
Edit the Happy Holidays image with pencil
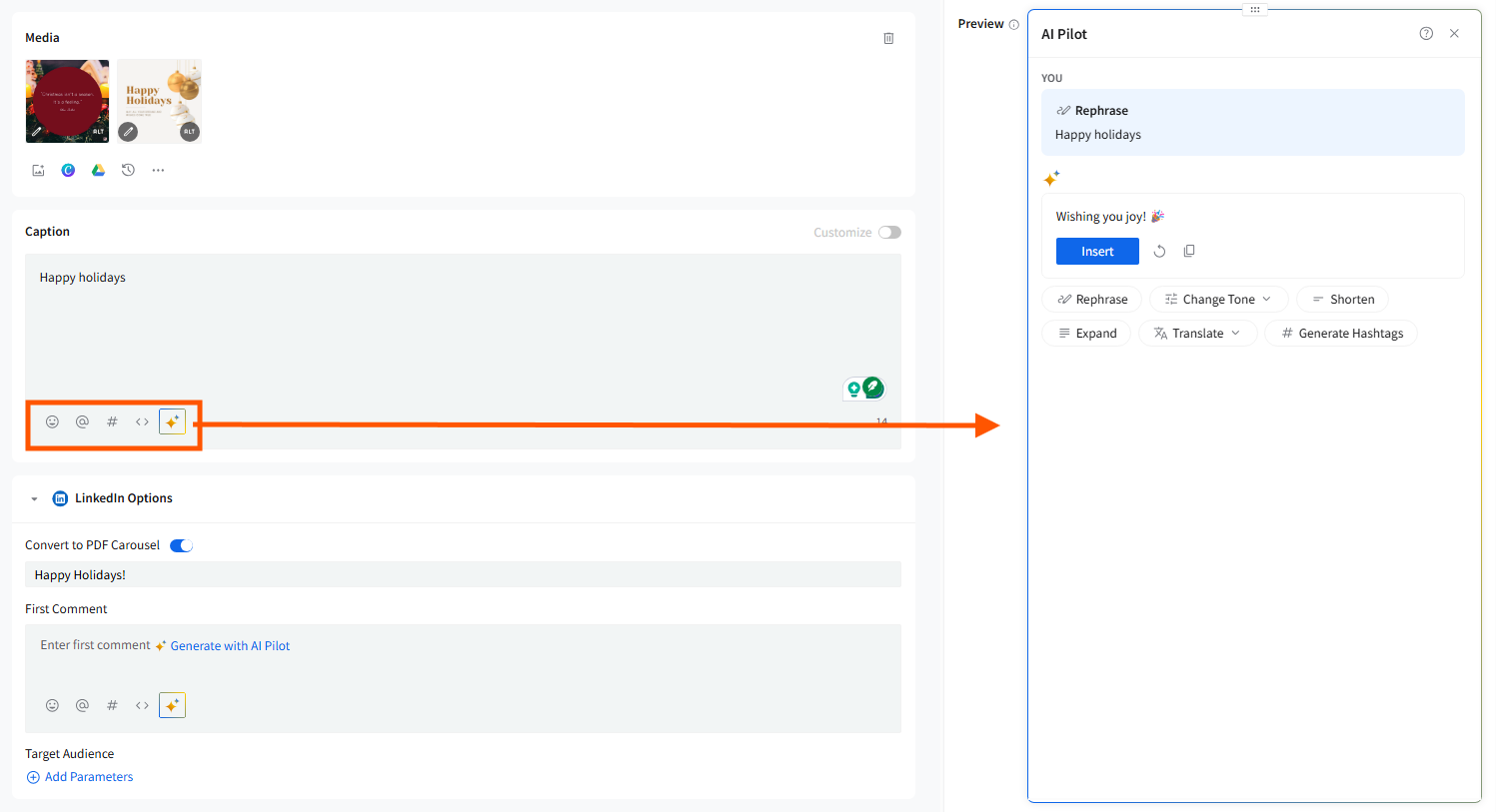point(128,131)
